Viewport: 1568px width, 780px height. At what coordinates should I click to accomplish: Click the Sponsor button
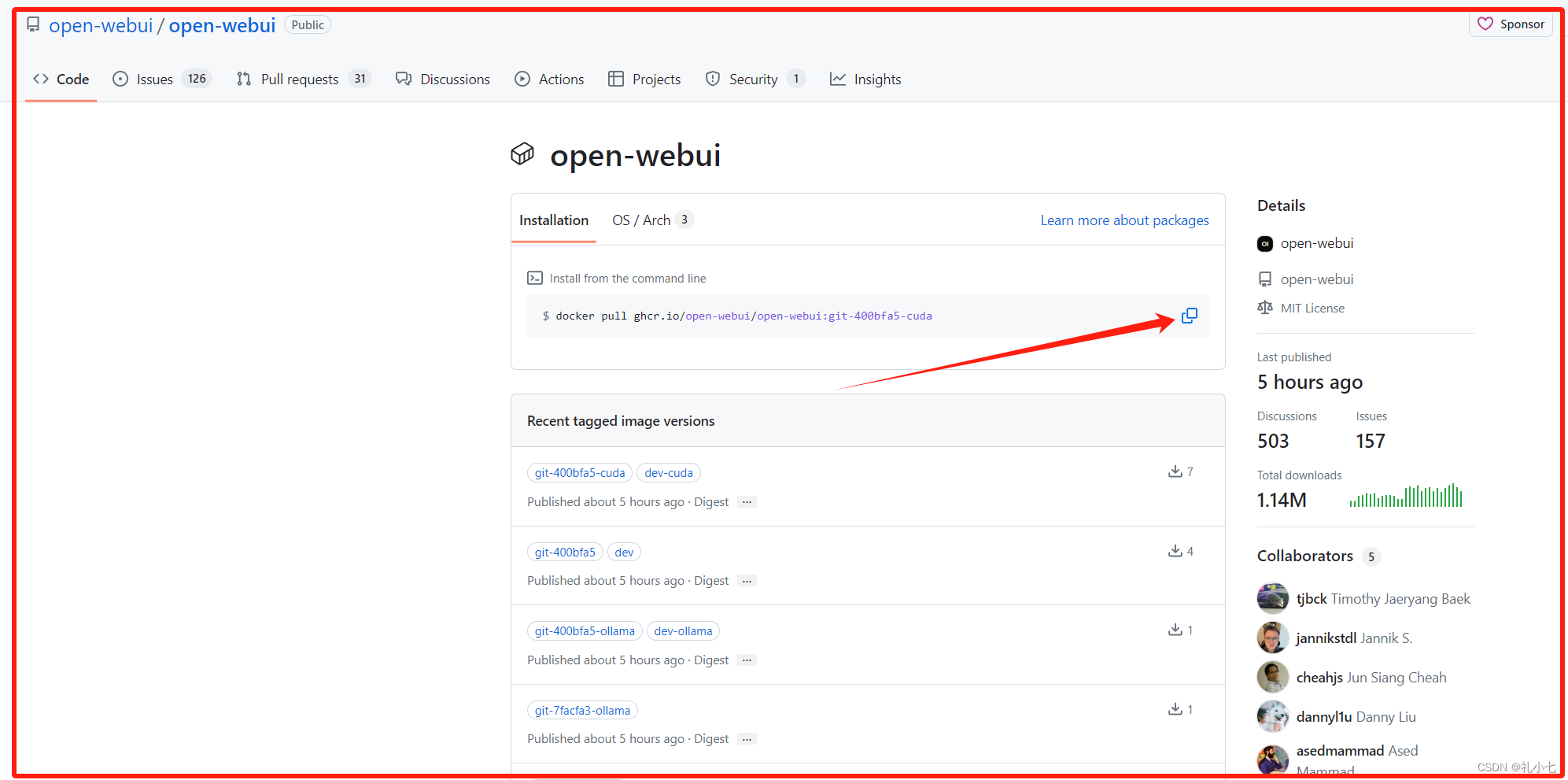pyautogui.click(x=1511, y=24)
